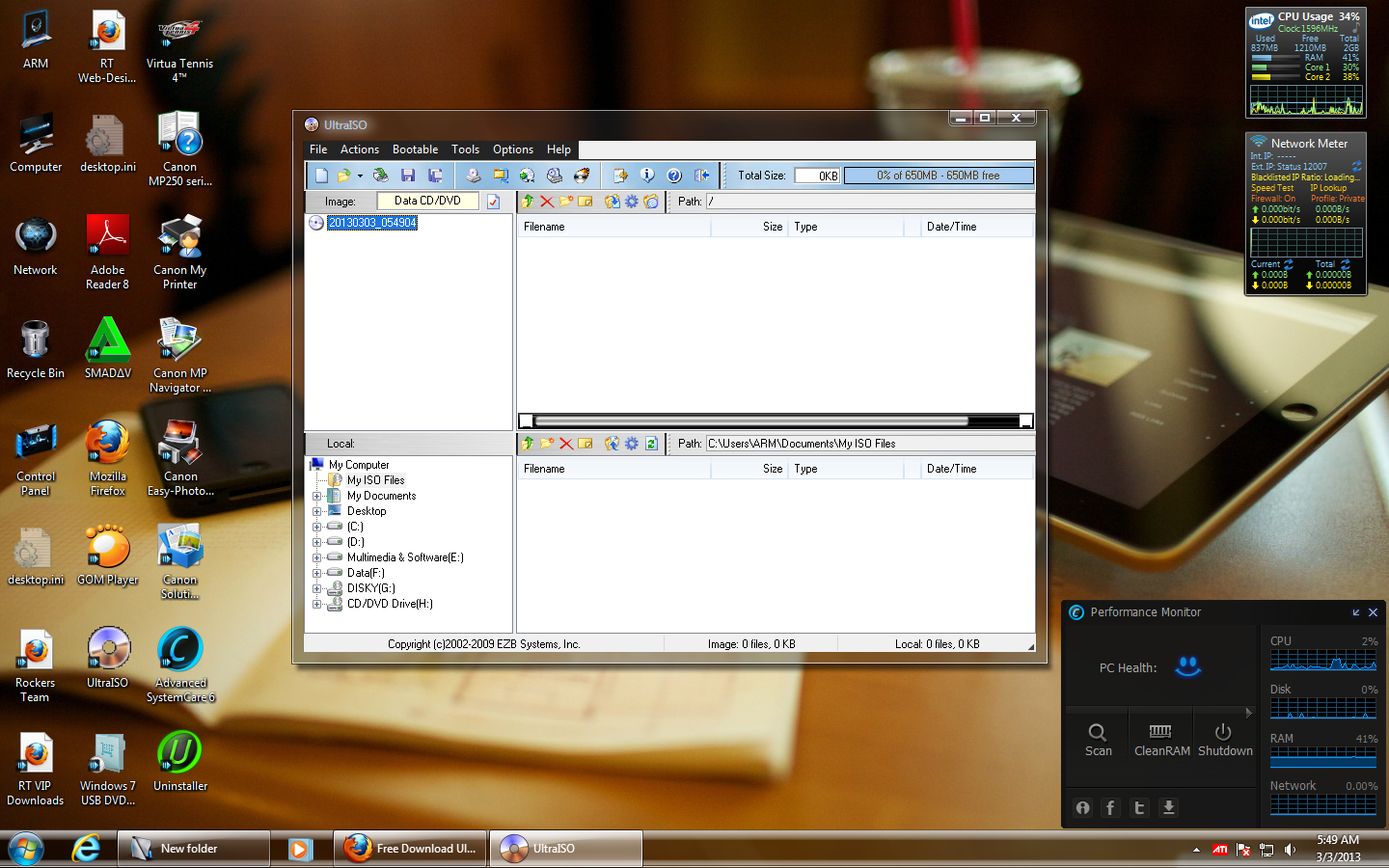Viewport: 1389px width, 868px height.
Task: Expand the Desktop tree node
Action: click(x=316, y=511)
